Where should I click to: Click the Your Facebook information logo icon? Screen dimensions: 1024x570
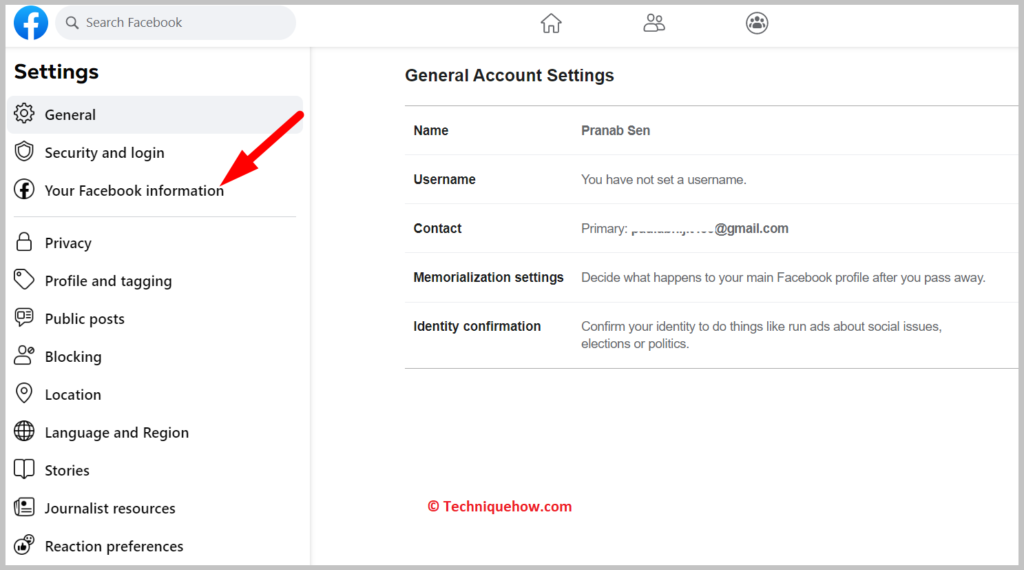click(24, 189)
